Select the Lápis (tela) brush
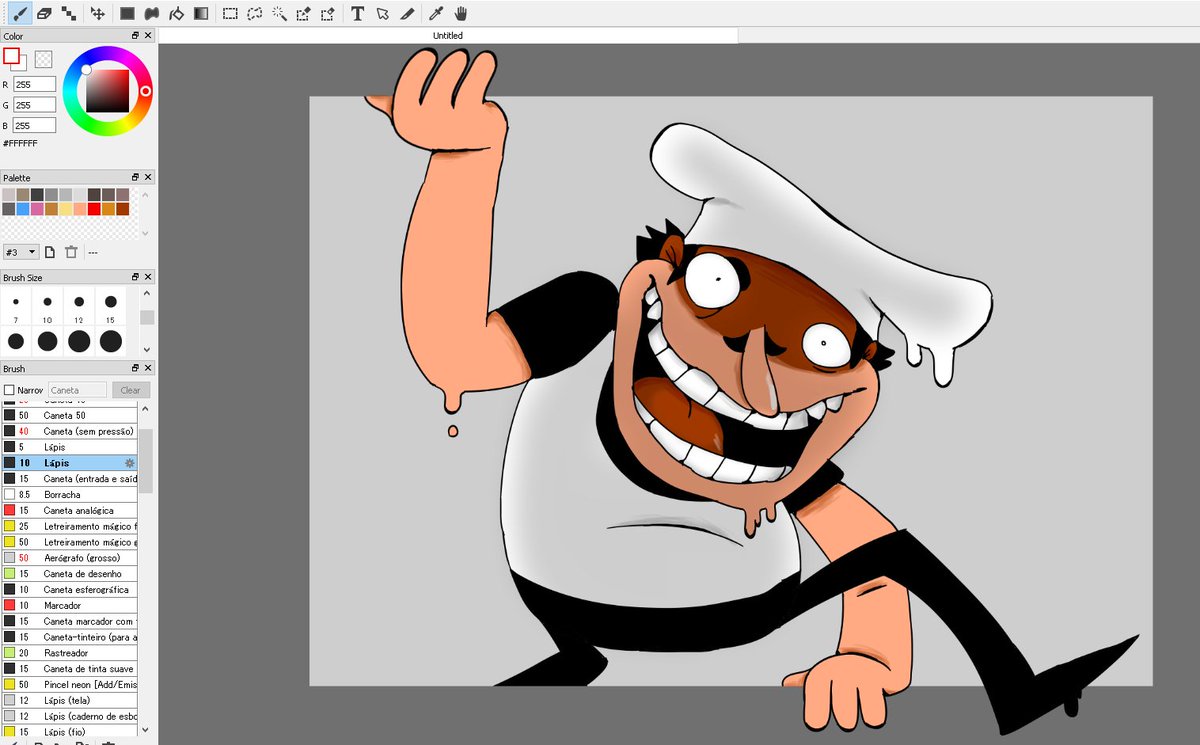 click(68, 700)
